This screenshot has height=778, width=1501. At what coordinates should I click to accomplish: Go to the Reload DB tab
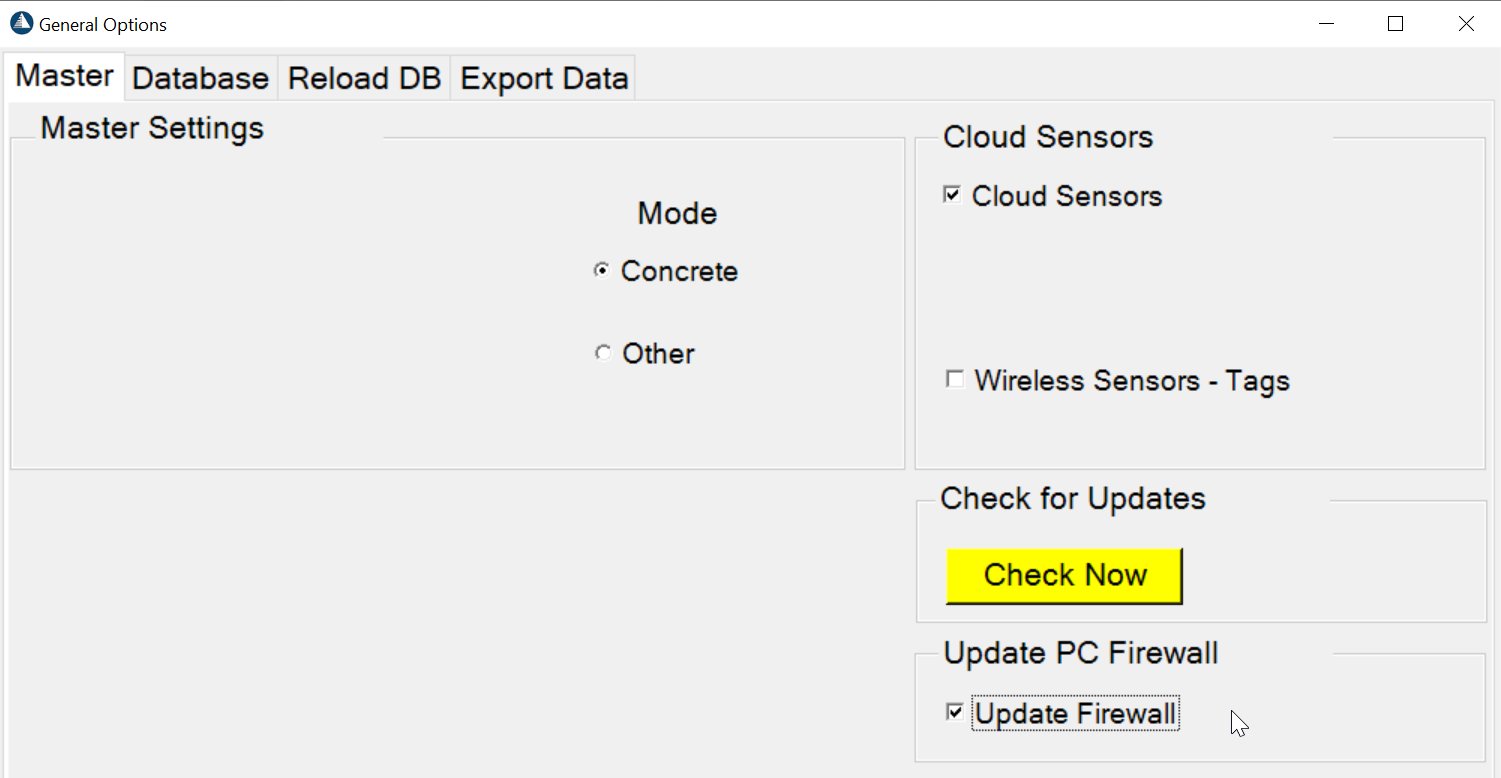pyautogui.click(x=364, y=78)
